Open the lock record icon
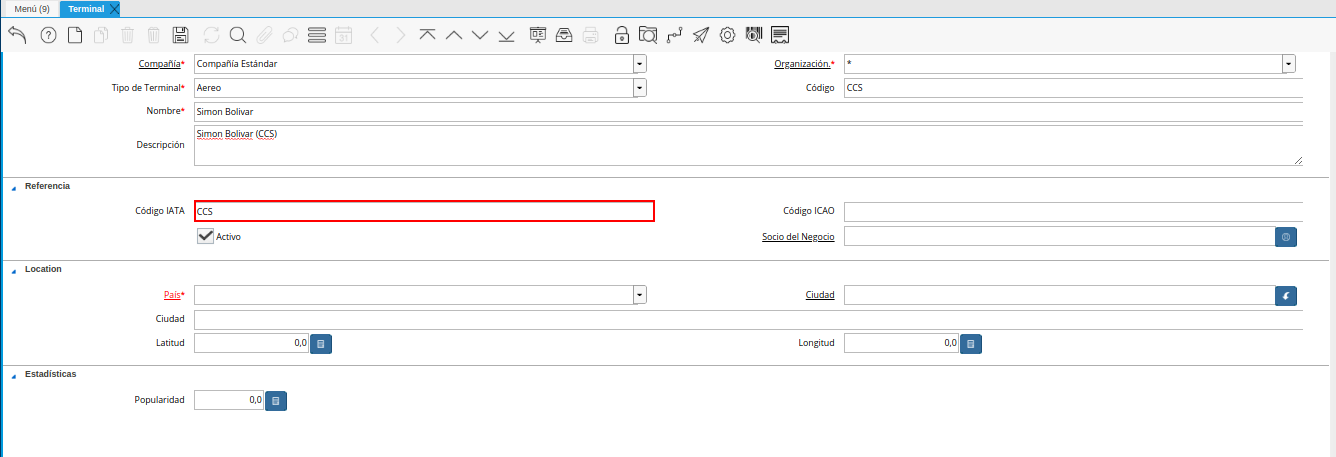1336x457 pixels. [622, 35]
